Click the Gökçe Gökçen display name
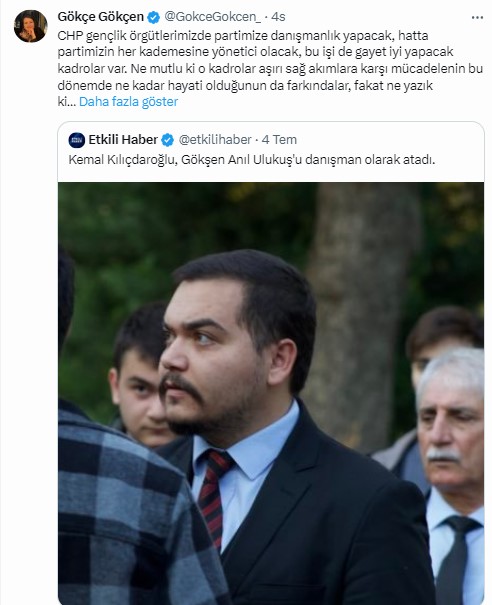Image resolution: width=492 pixels, height=605 pixels. tap(100, 17)
